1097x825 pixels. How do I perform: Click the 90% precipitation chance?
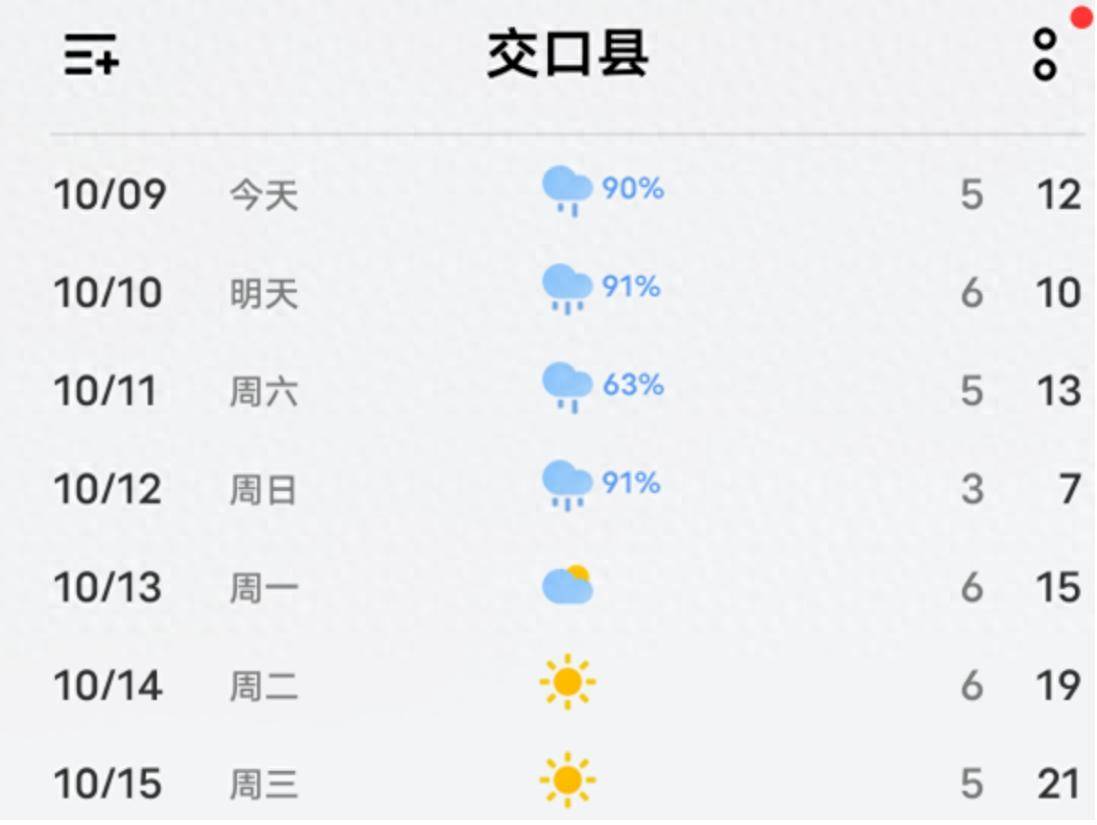pyautogui.click(x=633, y=187)
